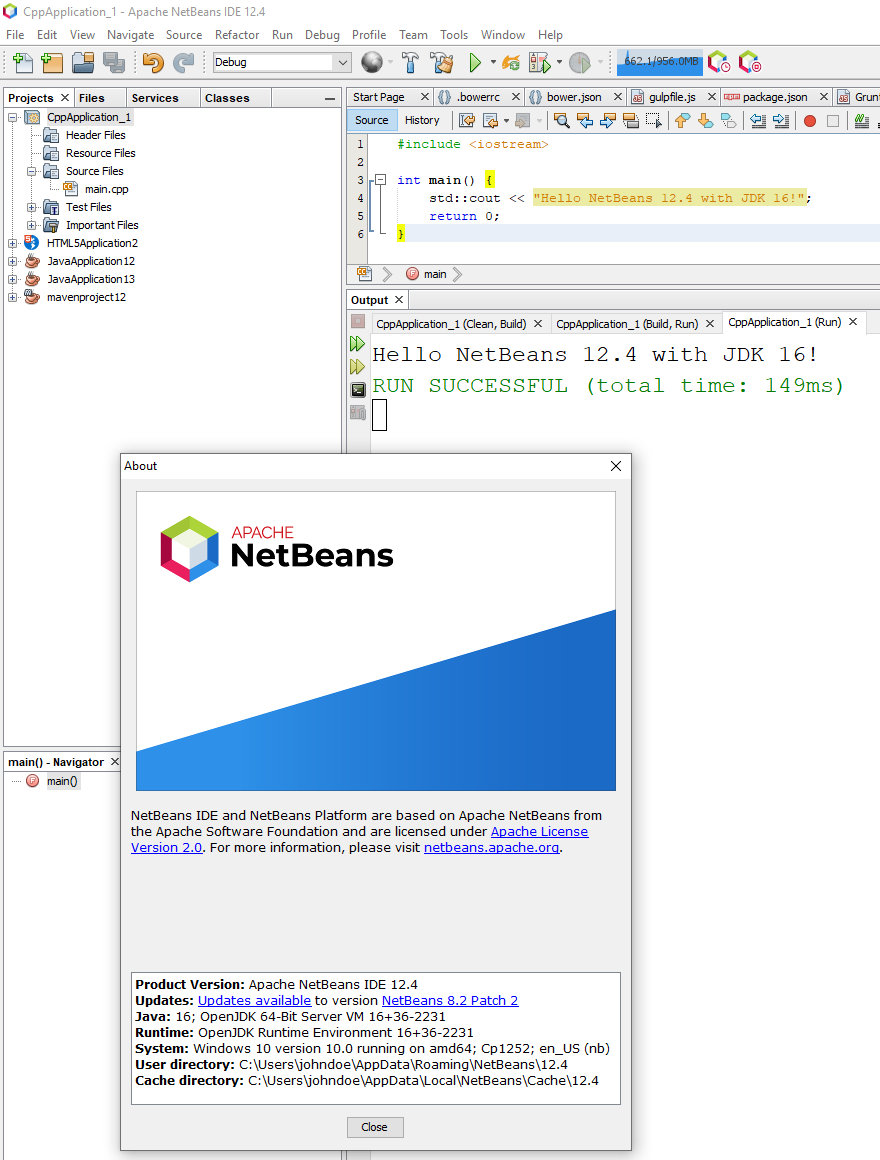Open the Updates available link
The image size is (880, 1160).
pos(254,1000)
